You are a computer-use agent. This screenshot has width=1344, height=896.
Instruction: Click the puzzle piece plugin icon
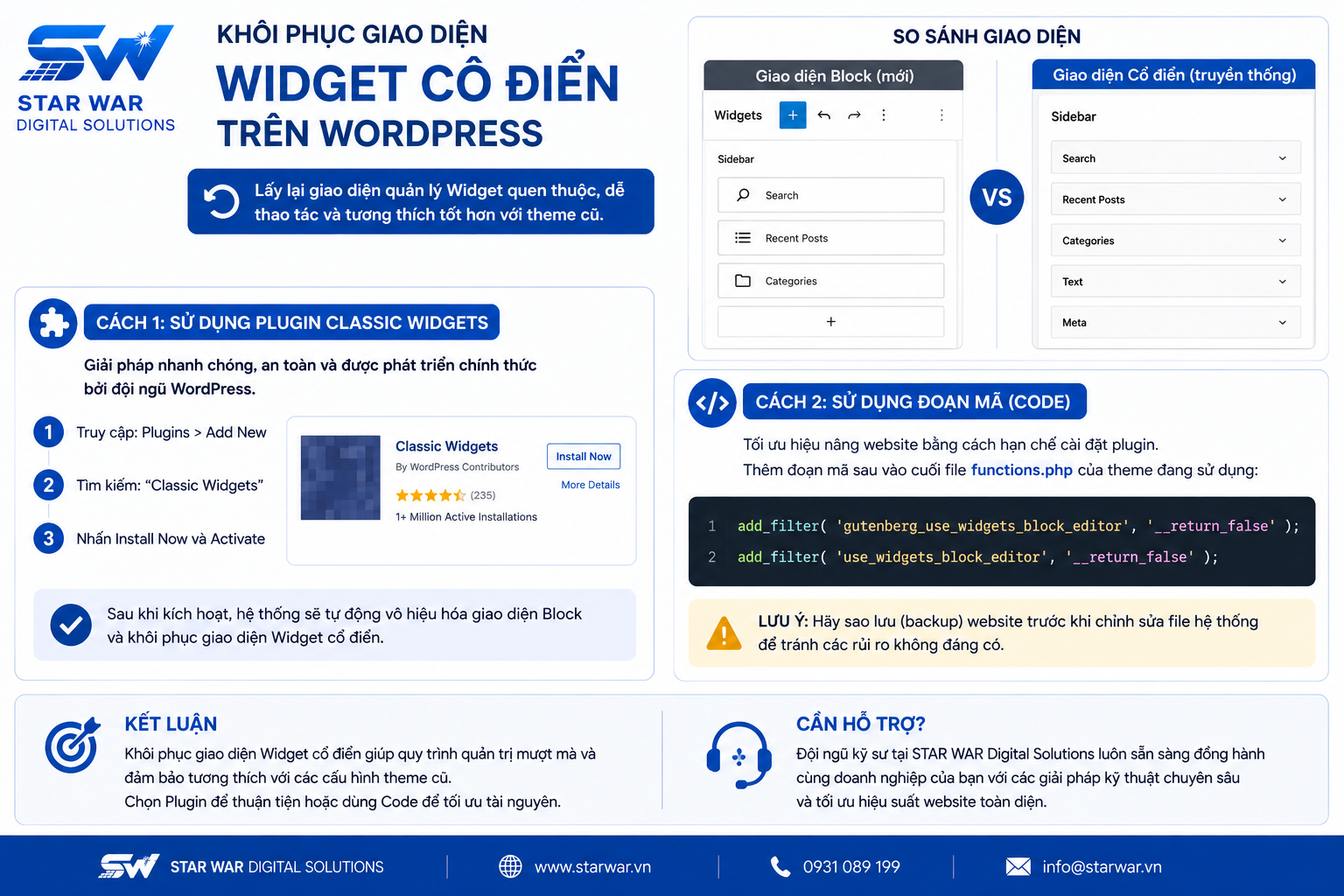[x=53, y=324]
